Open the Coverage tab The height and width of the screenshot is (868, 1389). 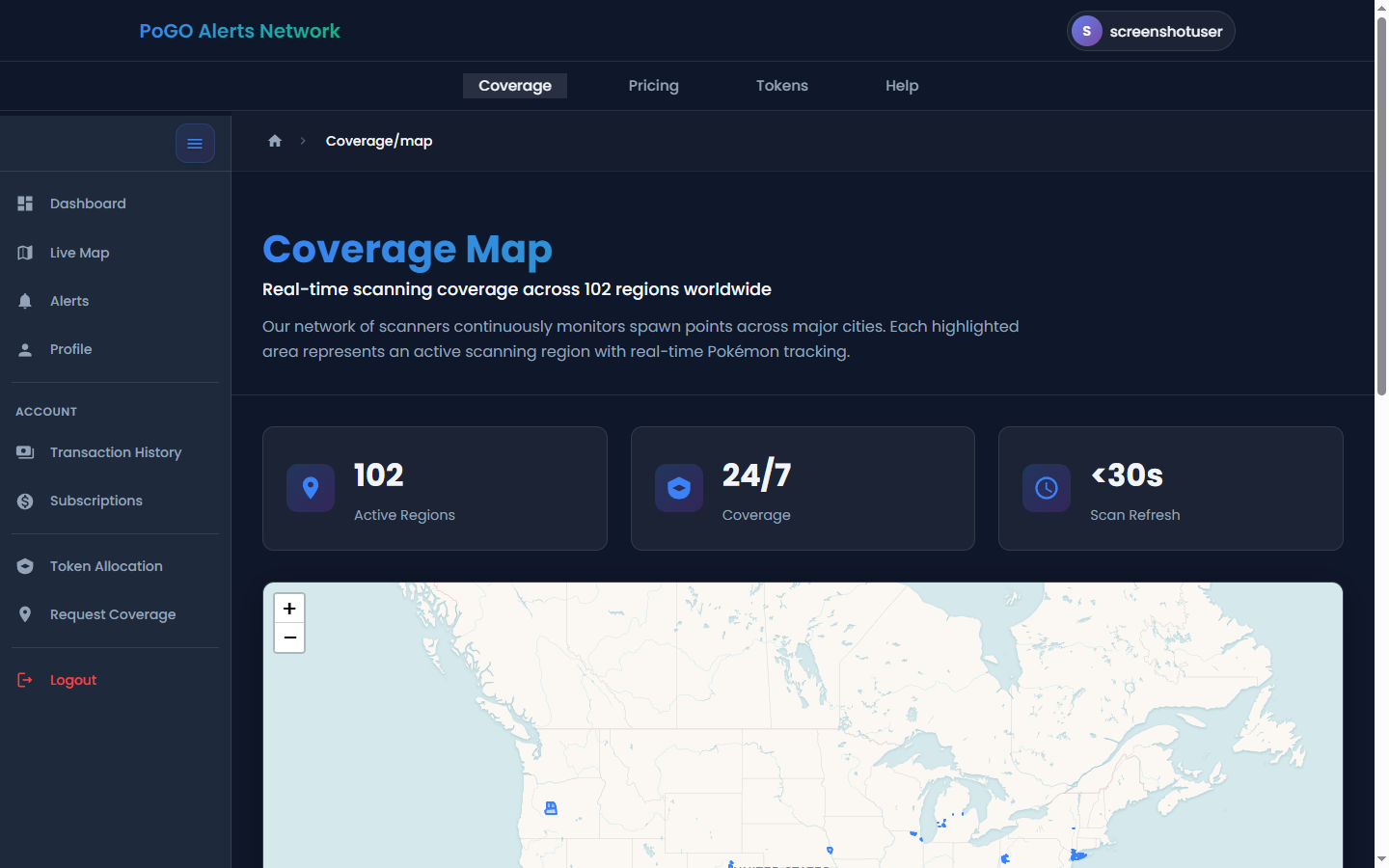[515, 86]
